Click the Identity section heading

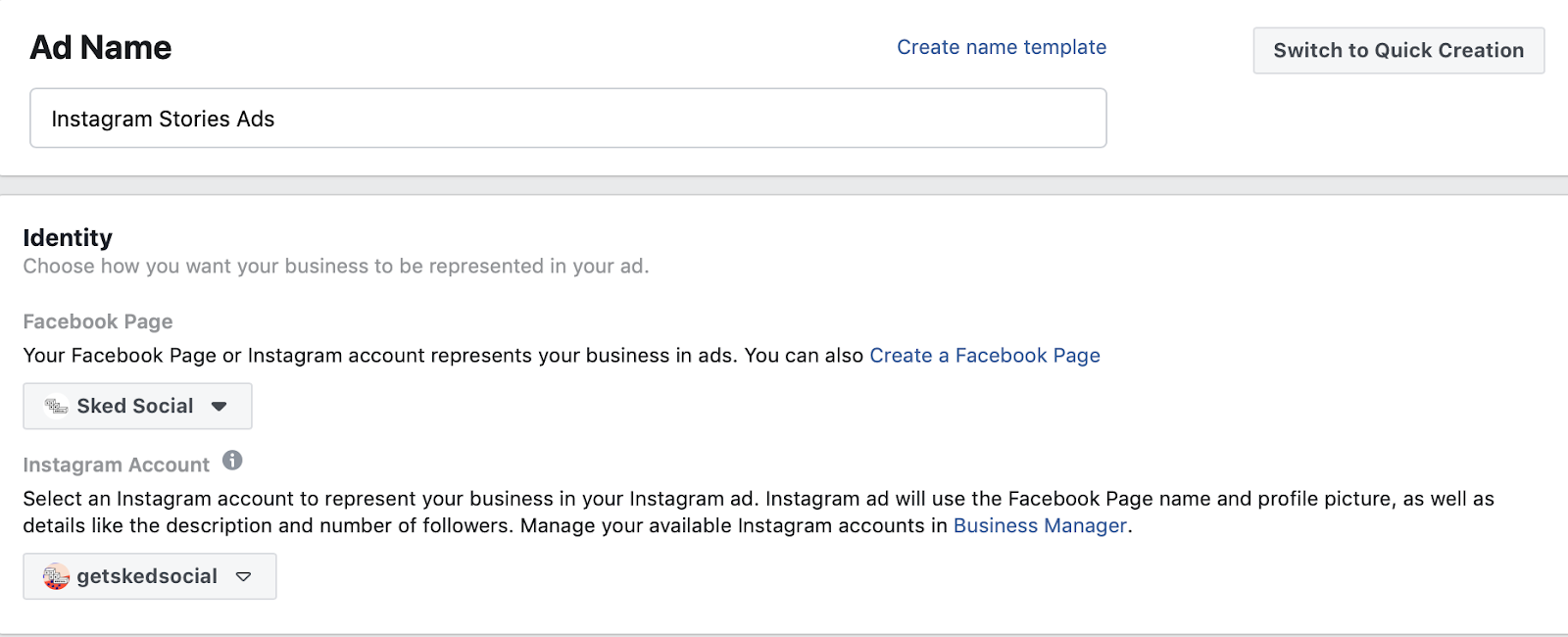click(x=68, y=238)
